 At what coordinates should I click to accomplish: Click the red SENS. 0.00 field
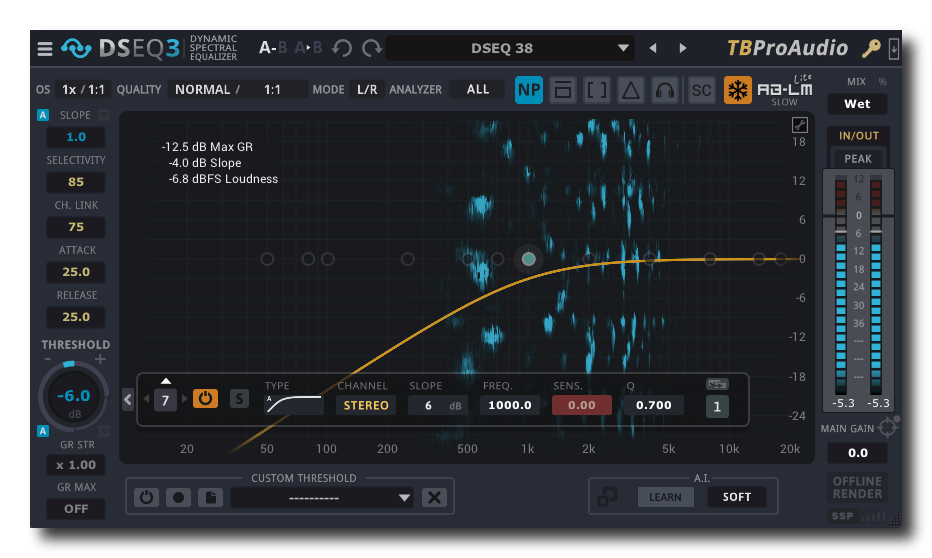click(x=581, y=405)
